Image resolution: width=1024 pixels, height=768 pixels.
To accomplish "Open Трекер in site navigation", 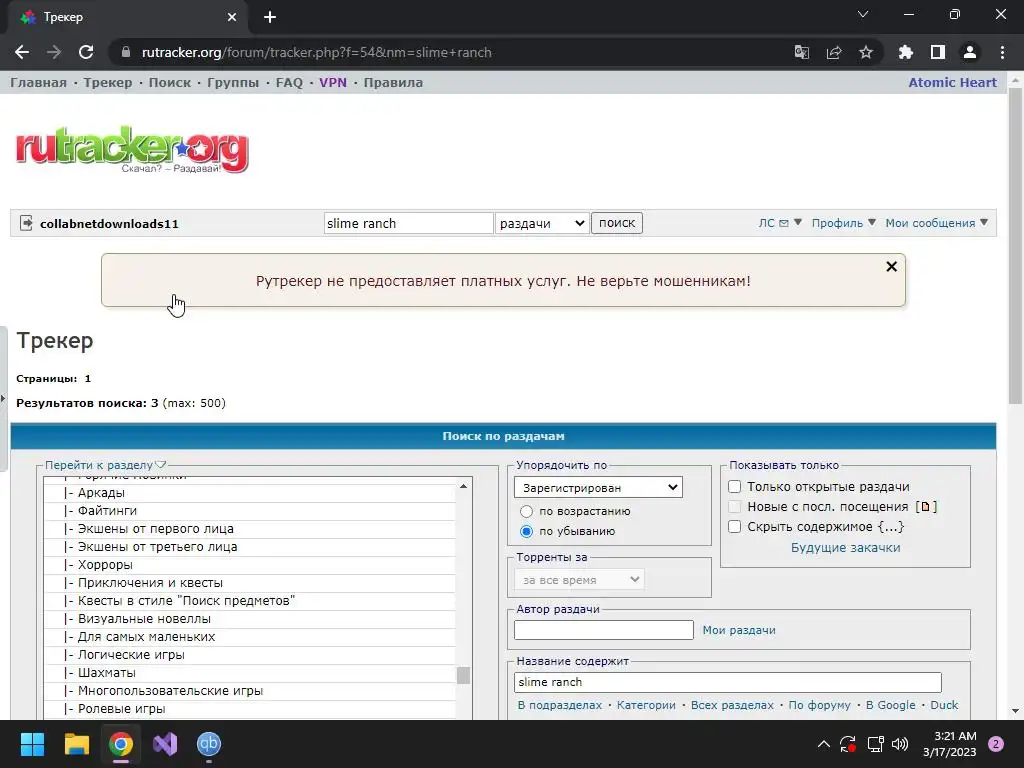I will point(108,82).
